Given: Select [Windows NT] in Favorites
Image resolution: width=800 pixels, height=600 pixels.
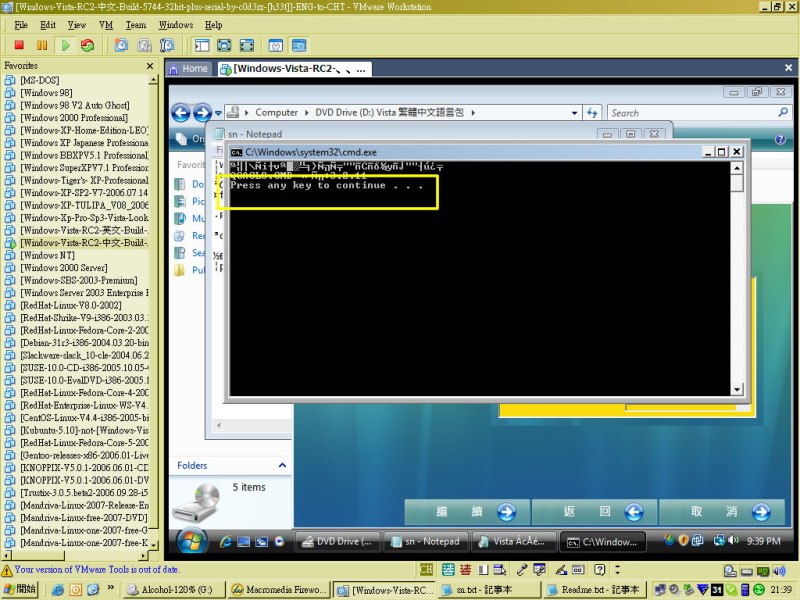Looking at the screenshot, I should (x=47, y=255).
